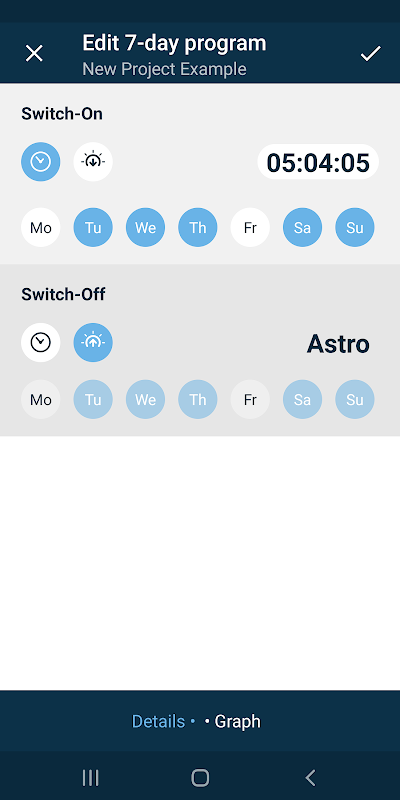Disable Tuesday in Switch-On days
This screenshot has height=800, width=400.
[93, 227]
